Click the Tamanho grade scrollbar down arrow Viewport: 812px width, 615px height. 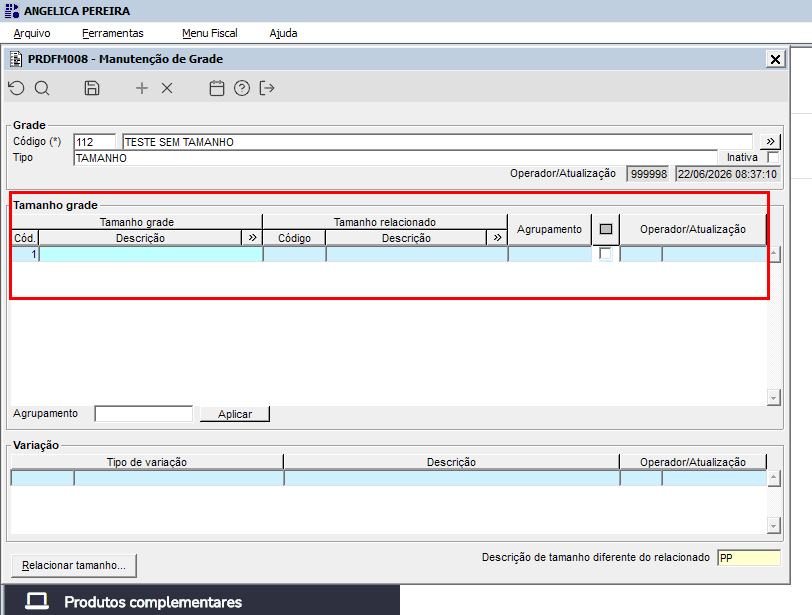(774, 398)
